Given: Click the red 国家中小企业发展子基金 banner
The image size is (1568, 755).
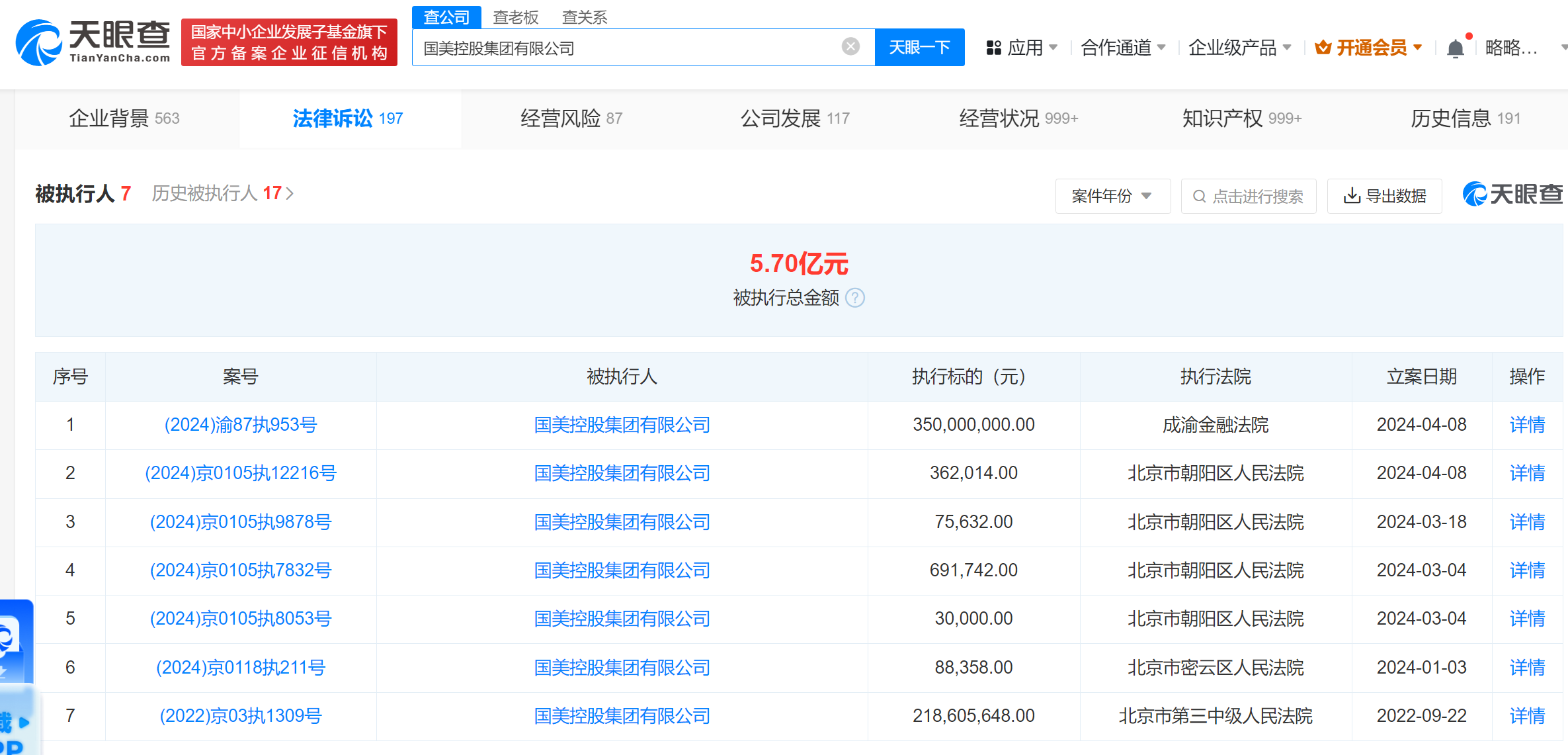Looking at the screenshot, I should [289, 42].
